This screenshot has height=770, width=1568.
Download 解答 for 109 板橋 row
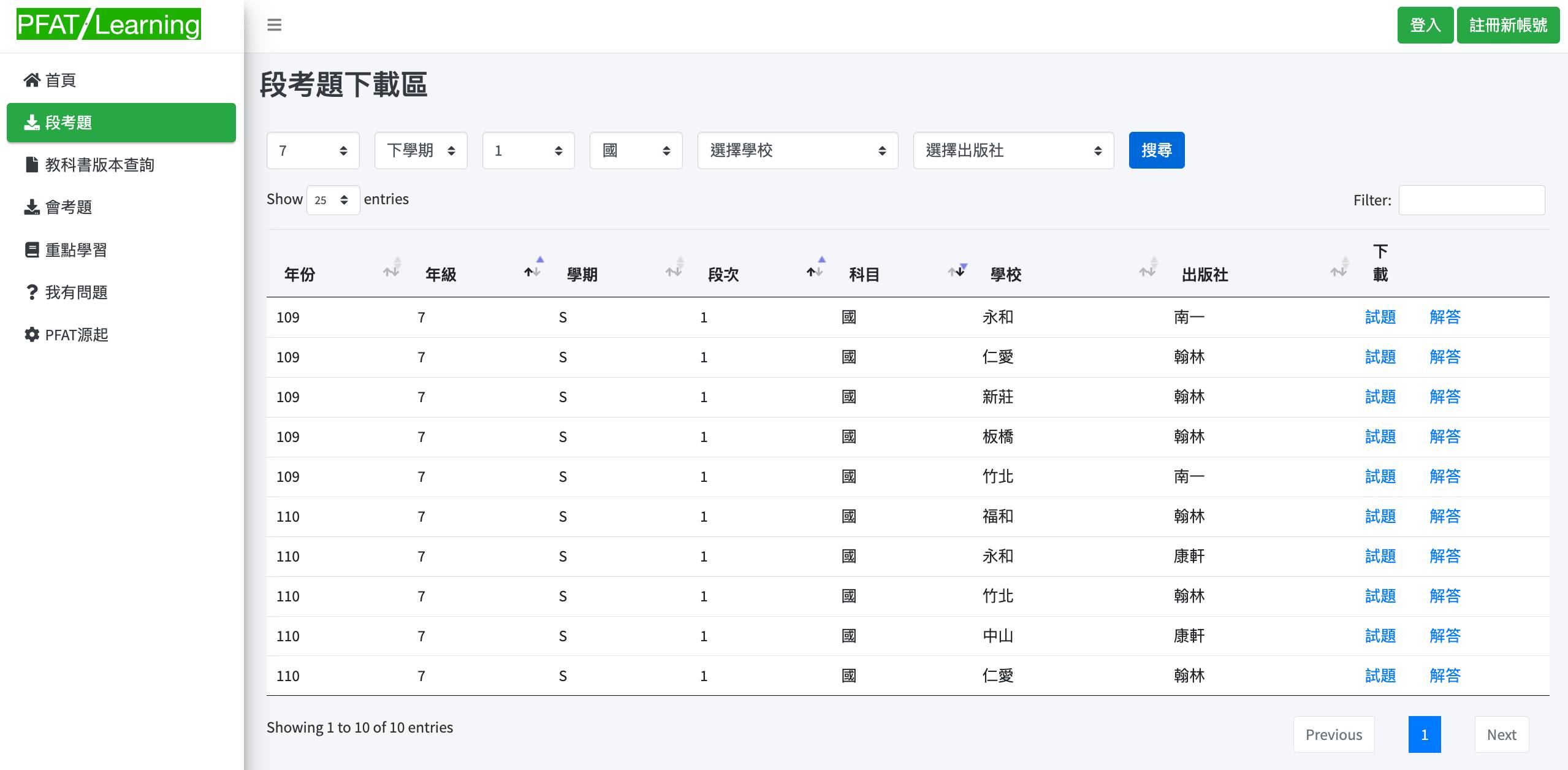click(x=1445, y=436)
